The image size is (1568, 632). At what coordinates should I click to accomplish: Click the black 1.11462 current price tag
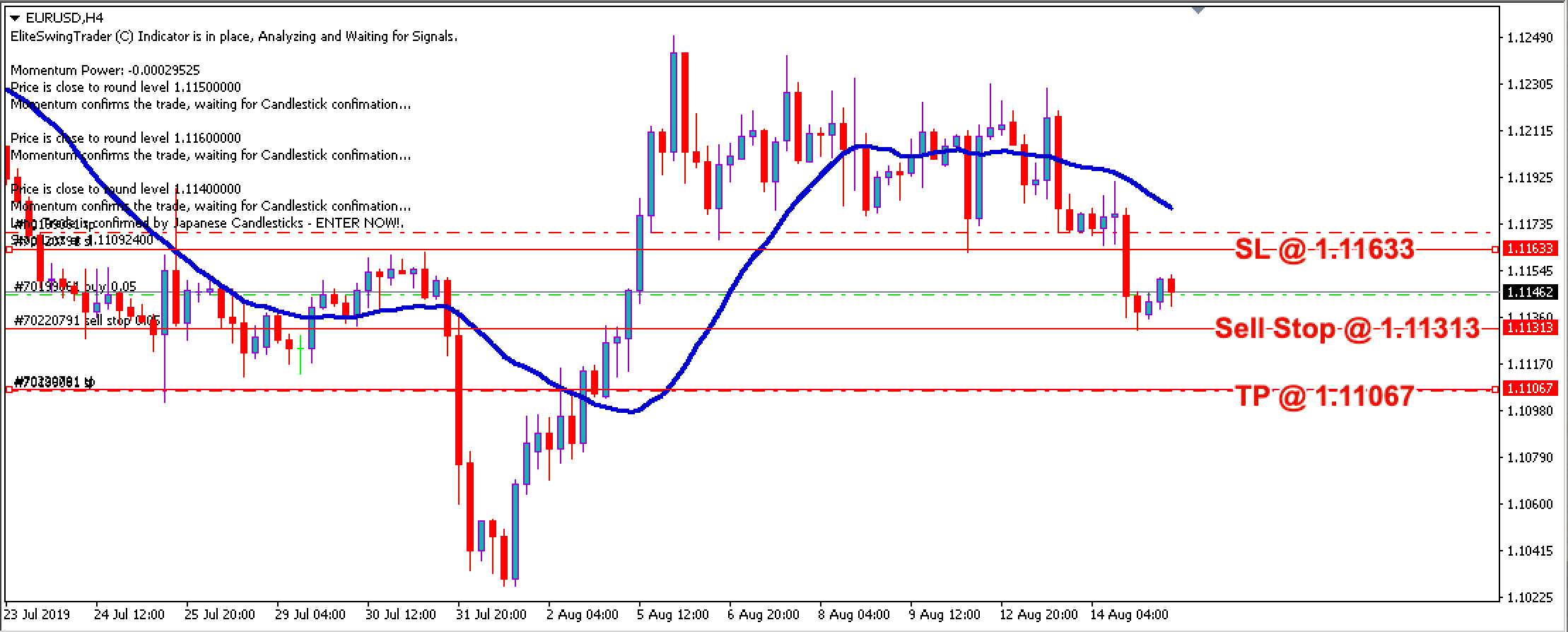[1530, 292]
